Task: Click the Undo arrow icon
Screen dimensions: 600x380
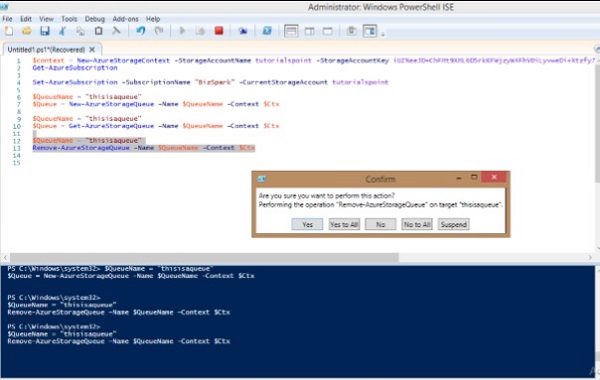Action: [141, 31]
